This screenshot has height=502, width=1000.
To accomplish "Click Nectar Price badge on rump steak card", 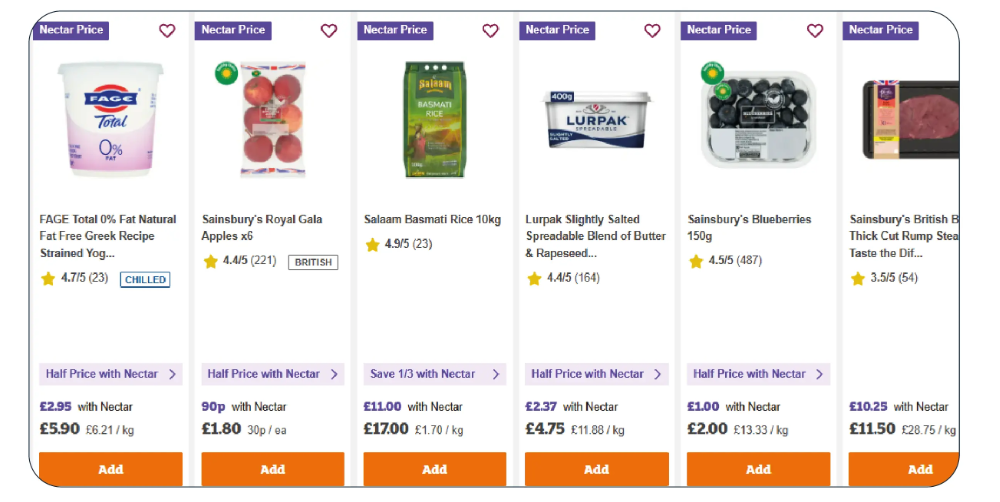I will (880, 30).
